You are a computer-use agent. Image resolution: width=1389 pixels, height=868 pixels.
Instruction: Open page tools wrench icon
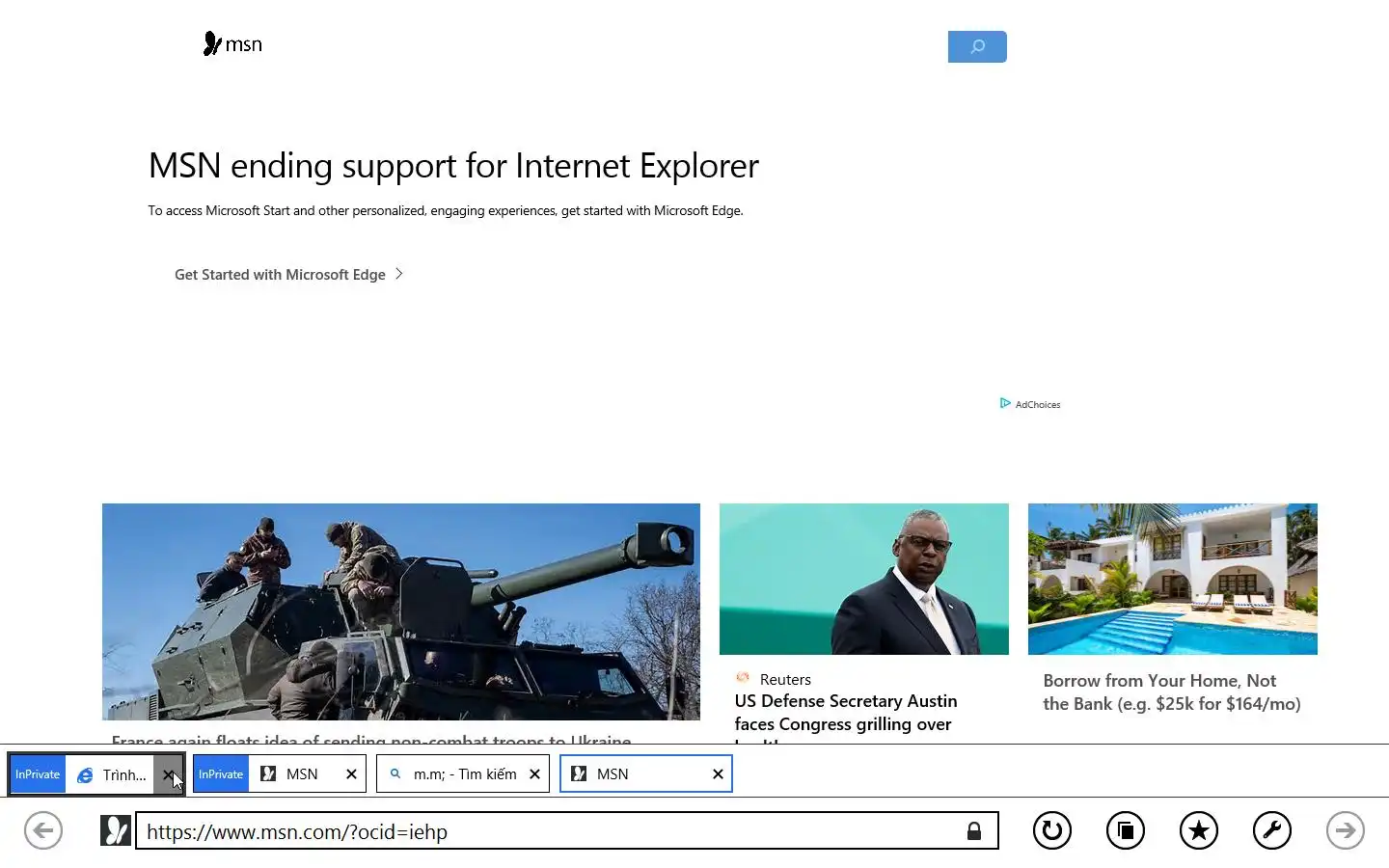pos(1272,830)
